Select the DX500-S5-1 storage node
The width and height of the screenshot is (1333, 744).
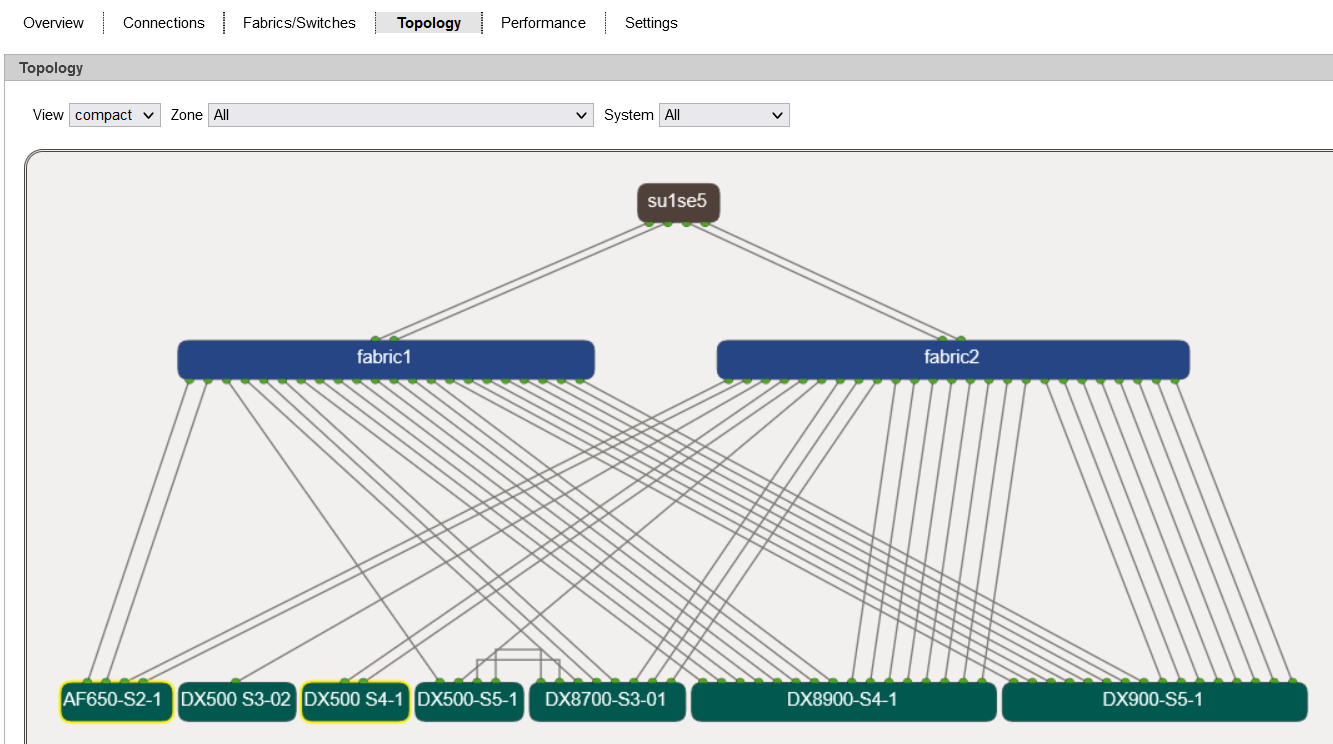[468, 700]
